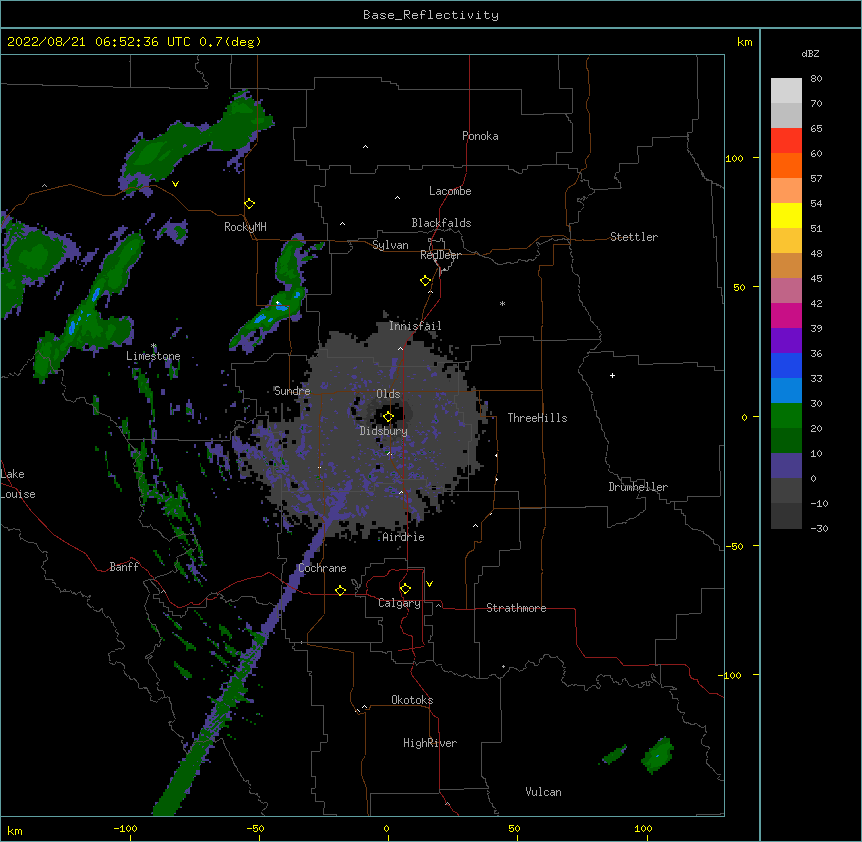Pick the orange 60-57 dBZ legend swatch

coord(786,165)
